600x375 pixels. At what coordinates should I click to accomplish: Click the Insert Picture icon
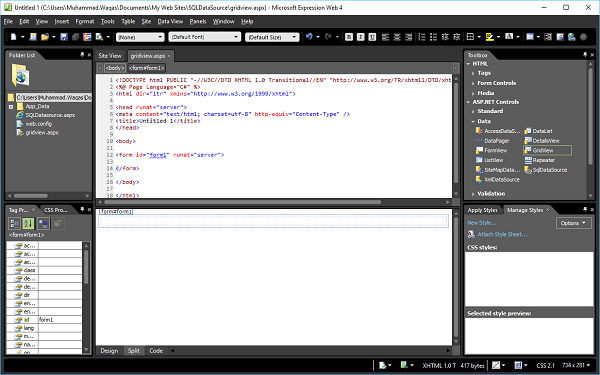point(560,37)
